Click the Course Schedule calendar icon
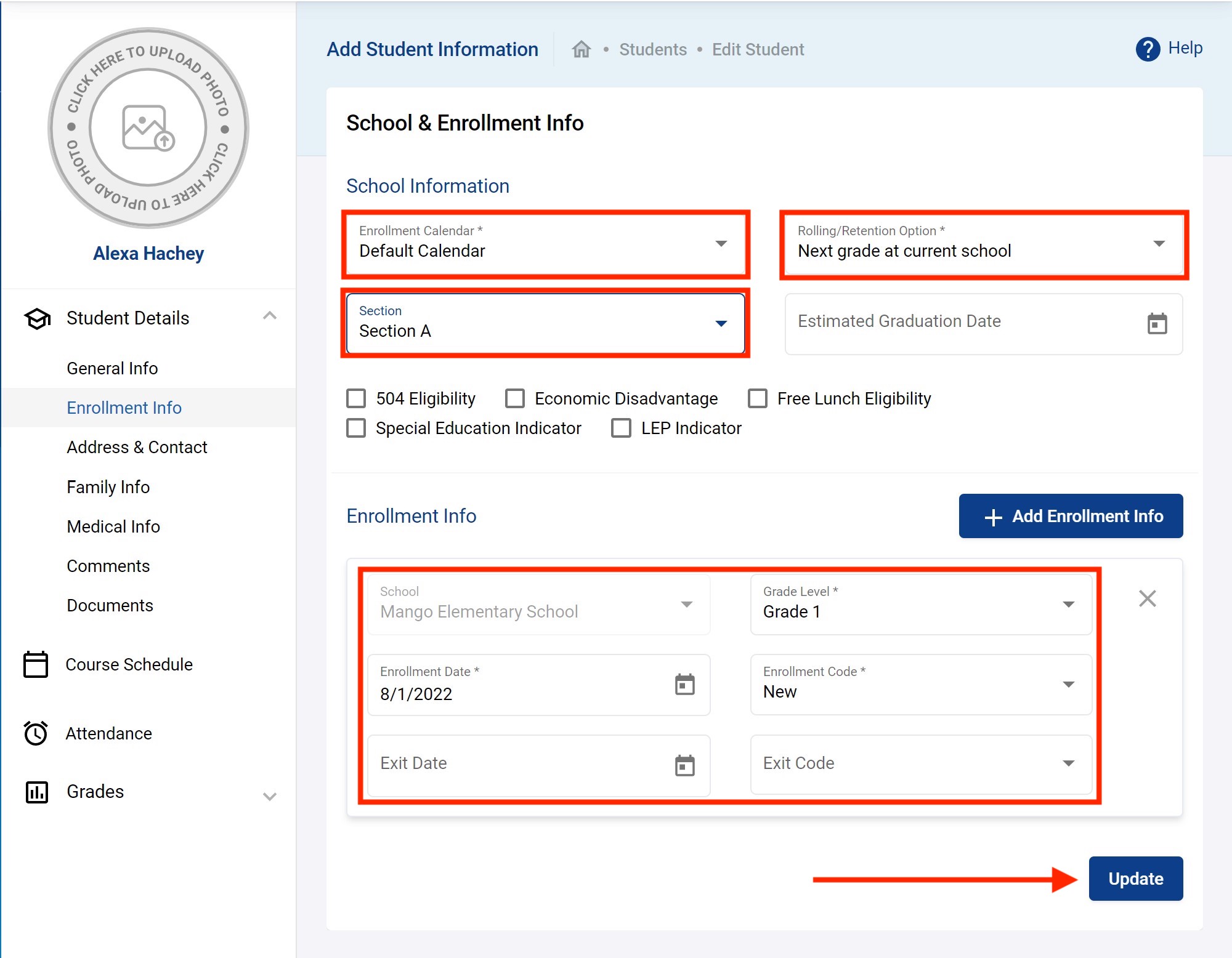The width and height of the screenshot is (1232, 958). pos(36,664)
